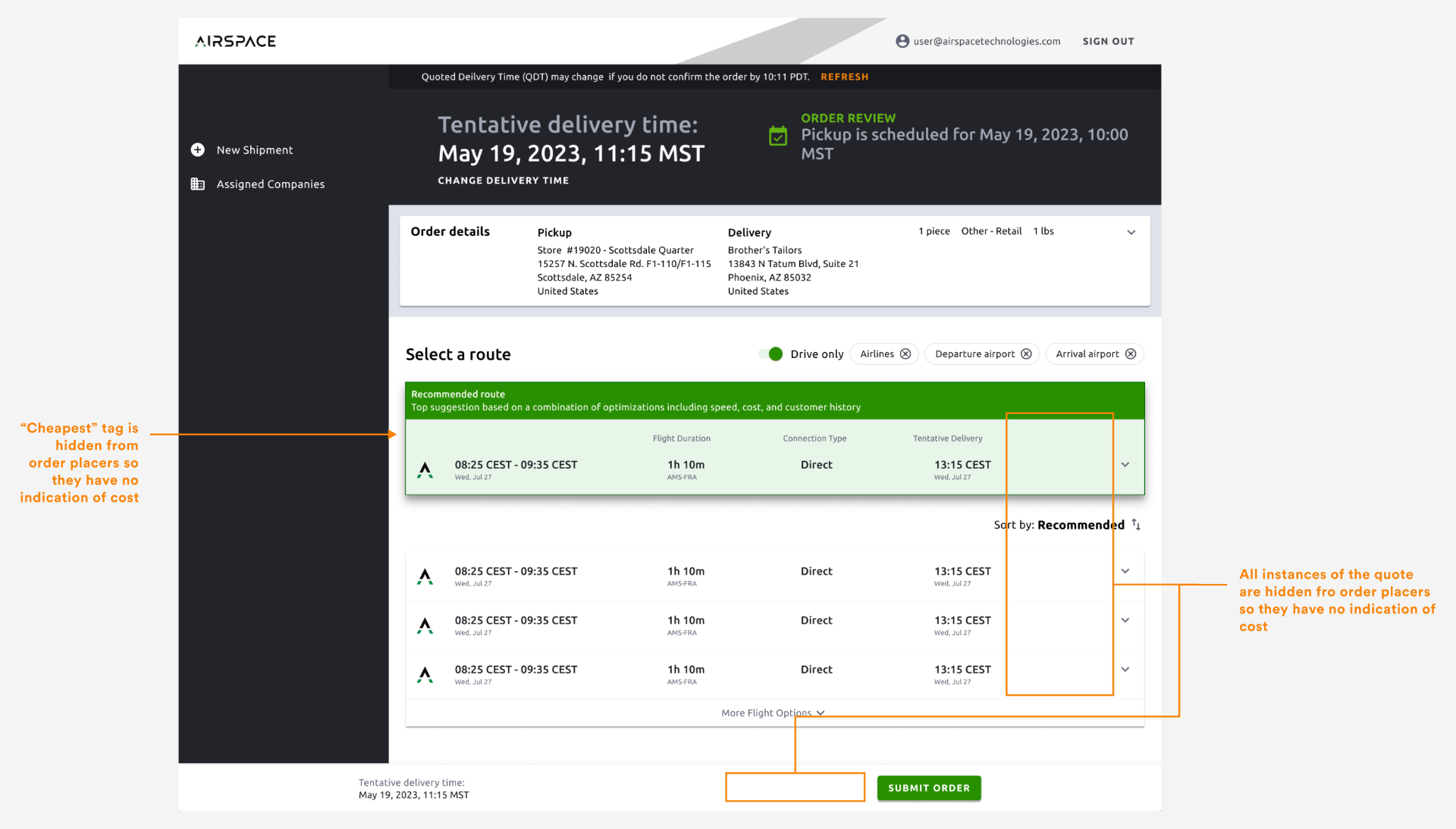
Task: Click the SIGN OUT link
Action: (1108, 42)
